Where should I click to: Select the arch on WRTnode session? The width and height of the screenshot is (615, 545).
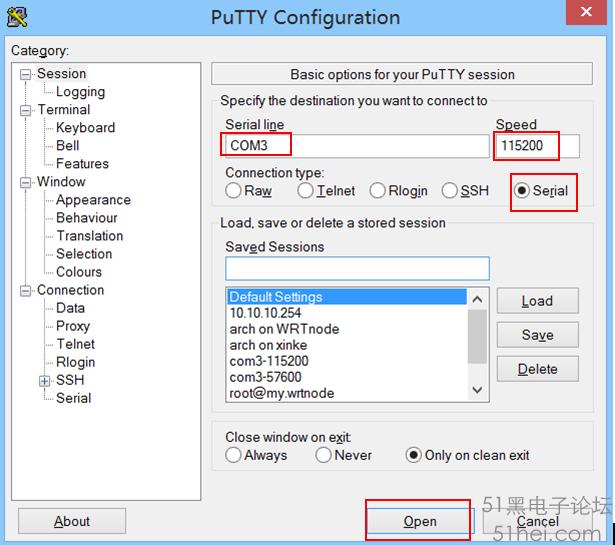pyautogui.click(x=347, y=329)
